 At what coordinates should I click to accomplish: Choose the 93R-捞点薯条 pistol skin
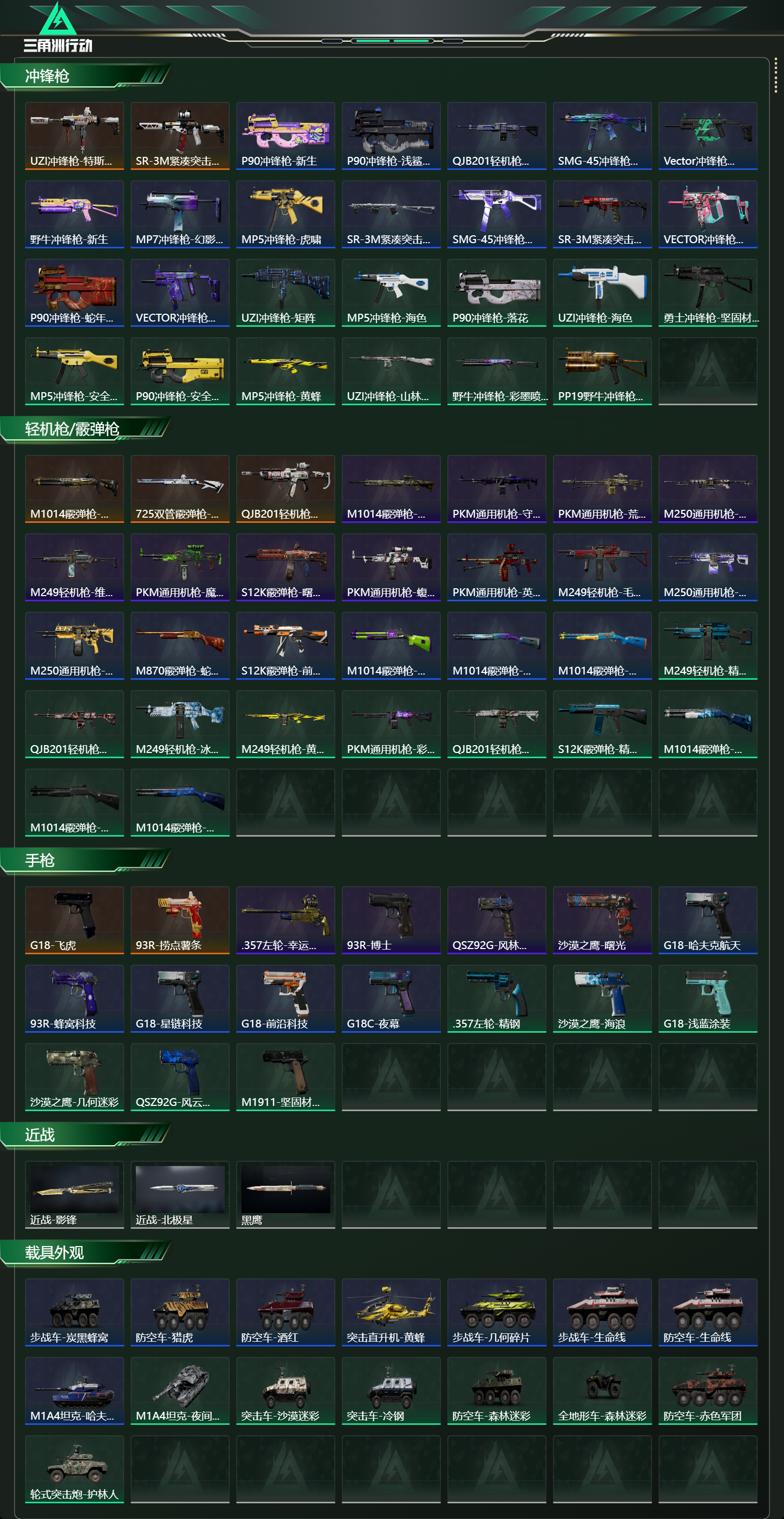tap(180, 920)
